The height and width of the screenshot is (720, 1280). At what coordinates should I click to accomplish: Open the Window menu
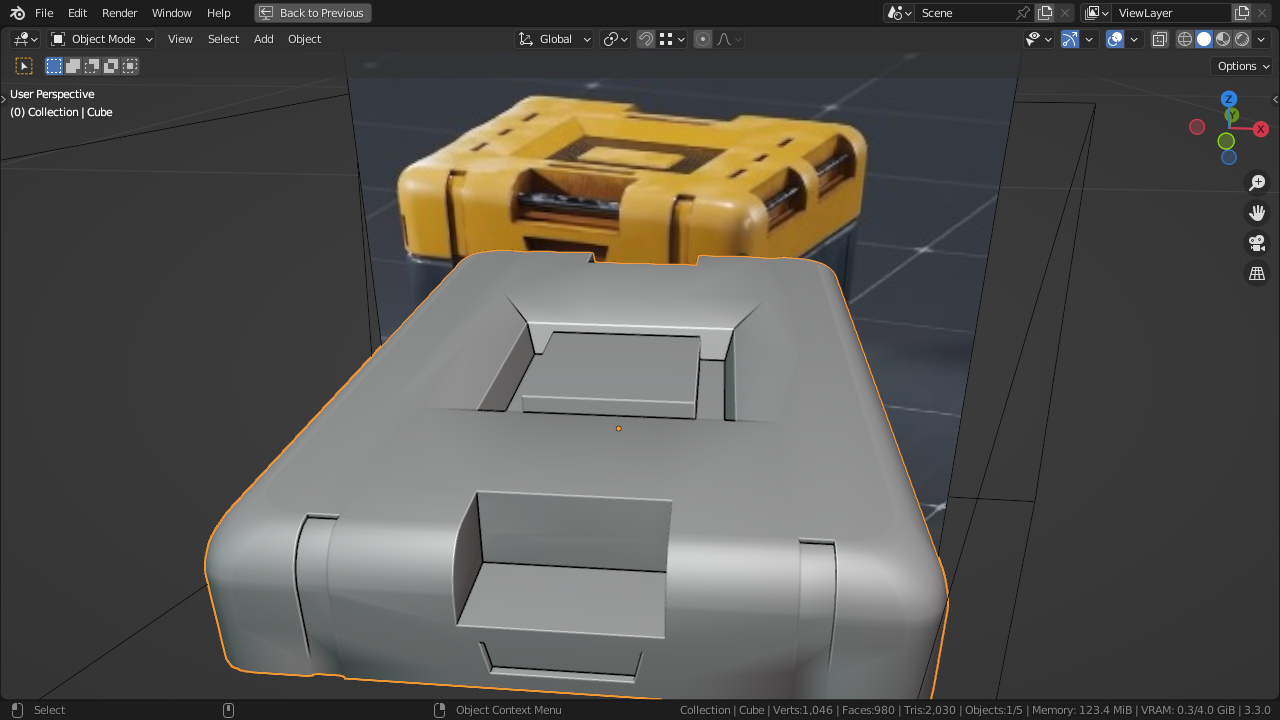[172, 13]
